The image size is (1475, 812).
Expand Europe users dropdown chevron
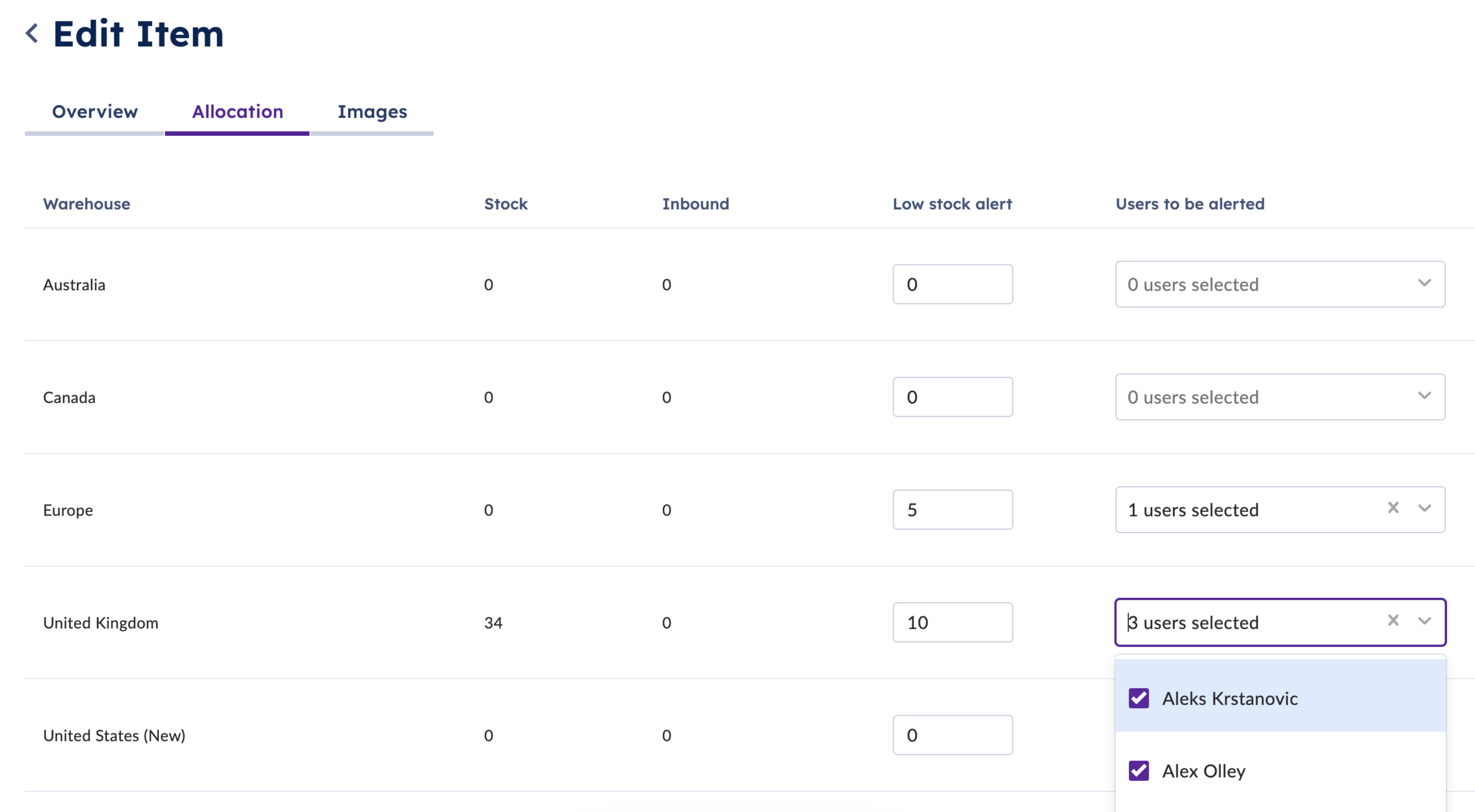[1425, 508]
